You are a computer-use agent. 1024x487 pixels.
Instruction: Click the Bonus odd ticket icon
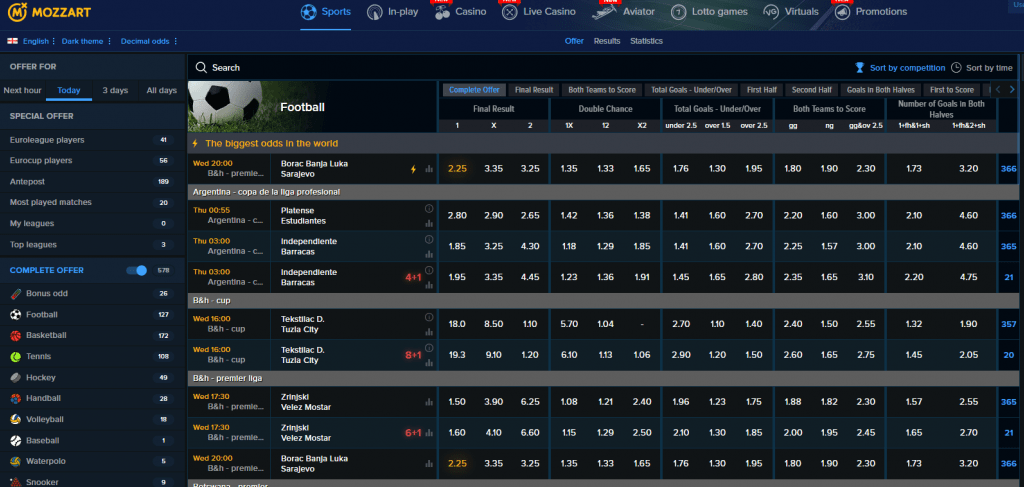pos(16,294)
